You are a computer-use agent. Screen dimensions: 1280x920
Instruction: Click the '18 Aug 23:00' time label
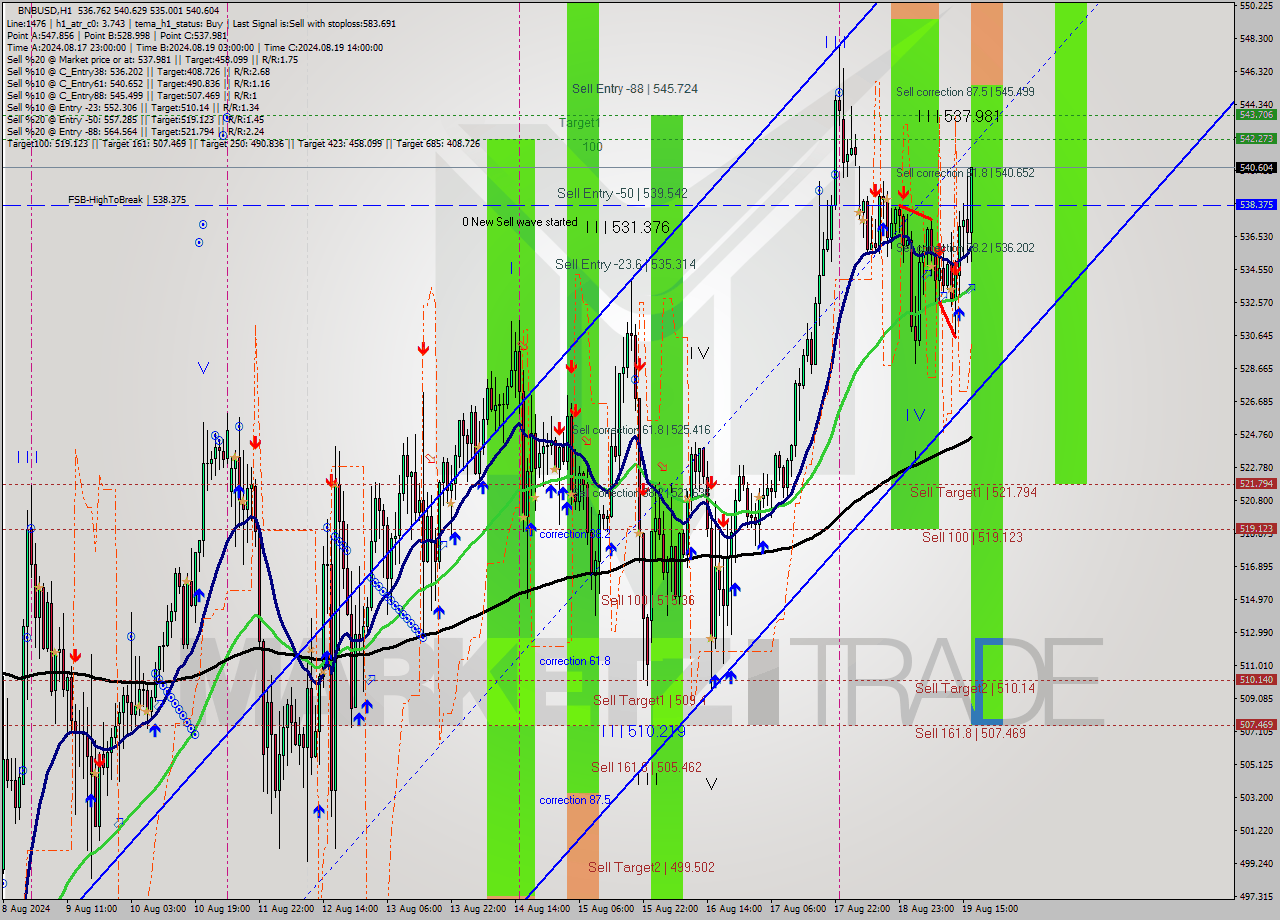pos(924,909)
